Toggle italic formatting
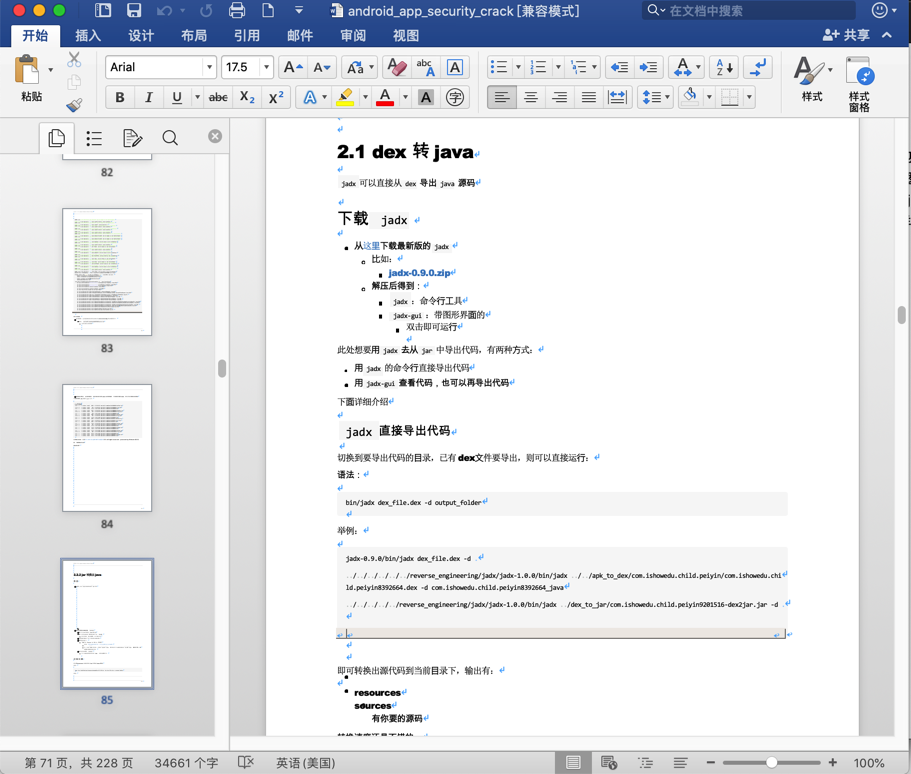 [149, 97]
